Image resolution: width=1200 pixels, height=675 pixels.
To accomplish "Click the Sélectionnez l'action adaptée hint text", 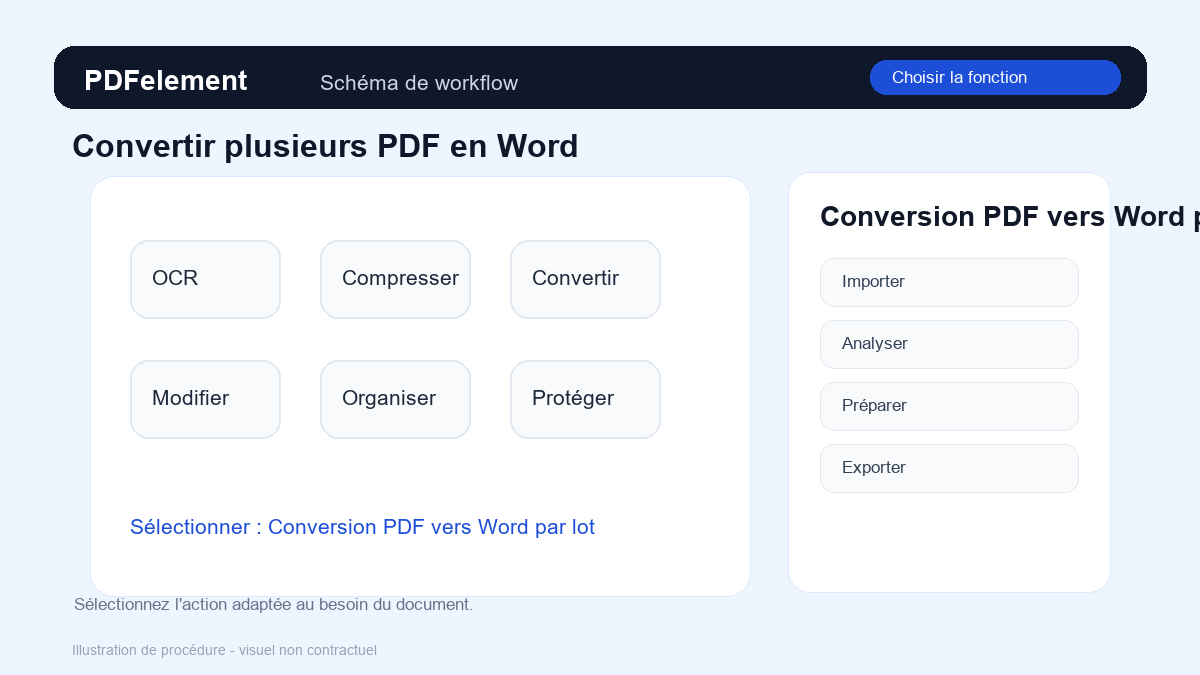I will [273, 605].
